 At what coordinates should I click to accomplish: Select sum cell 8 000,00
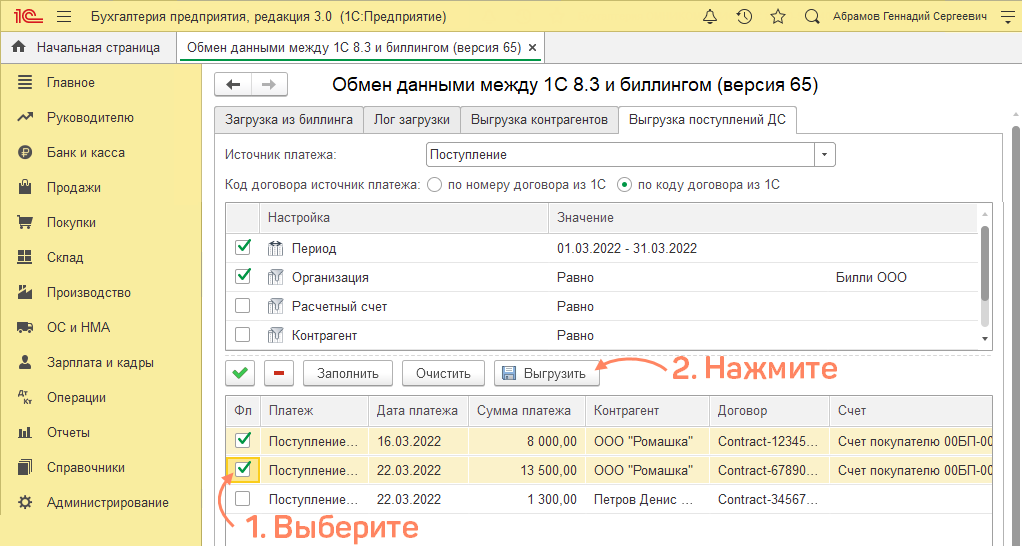point(527,441)
